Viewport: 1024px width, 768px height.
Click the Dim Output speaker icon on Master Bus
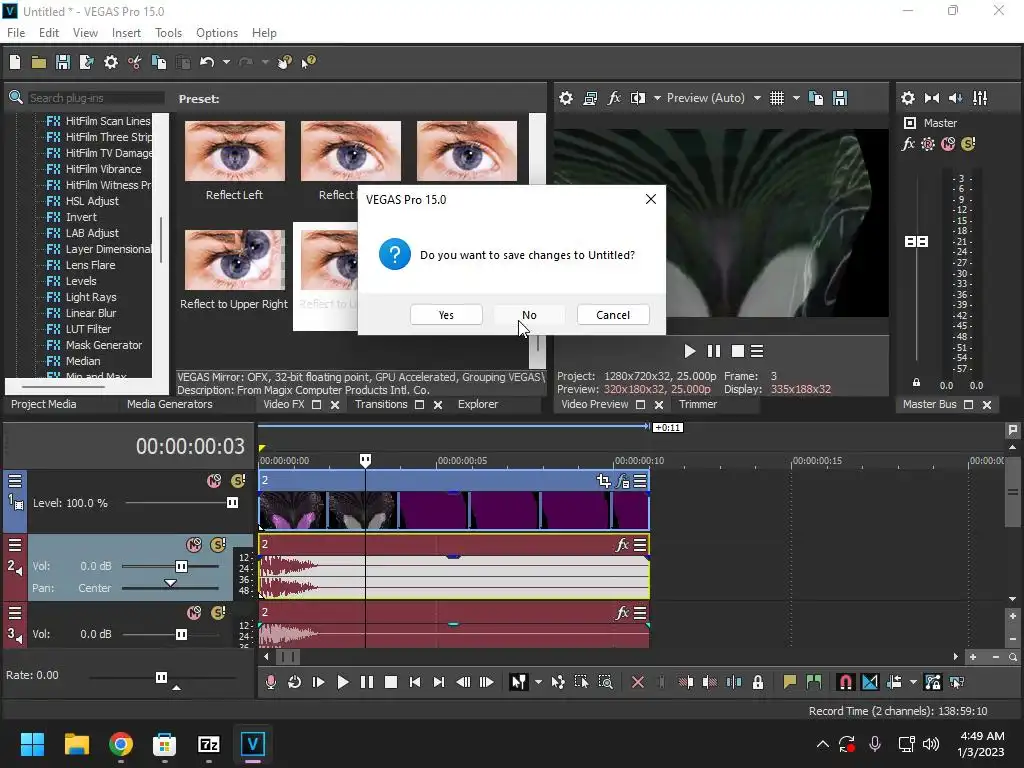(955, 98)
